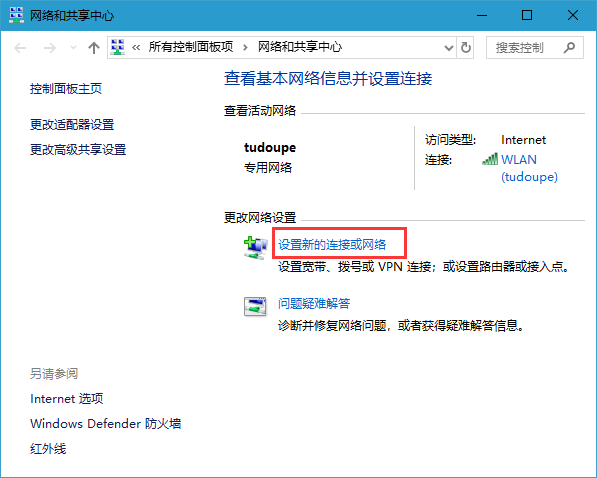Click the 搜索控制 search field
Image resolution: width=597 pixels, height=478 pixels.
click(535, 48)
